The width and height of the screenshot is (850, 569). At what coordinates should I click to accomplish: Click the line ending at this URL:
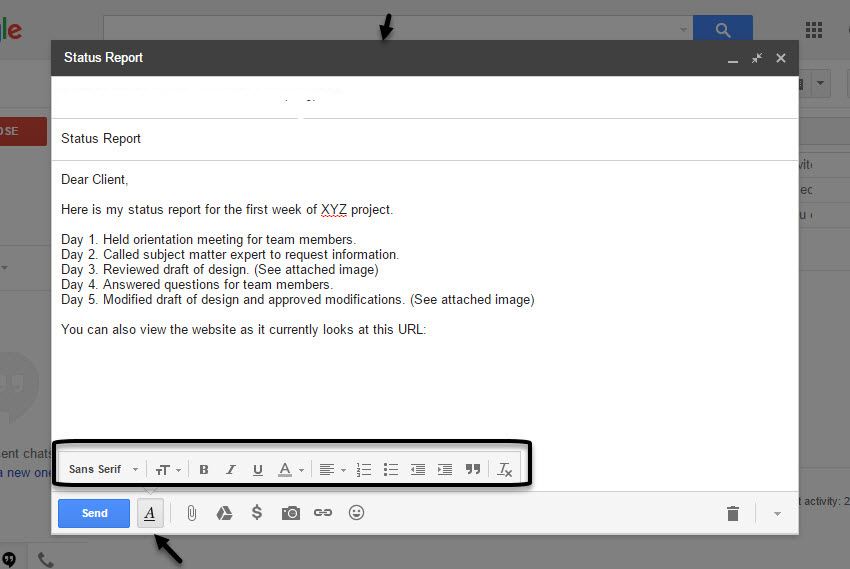pyautogui.click(x=243, y=329)
